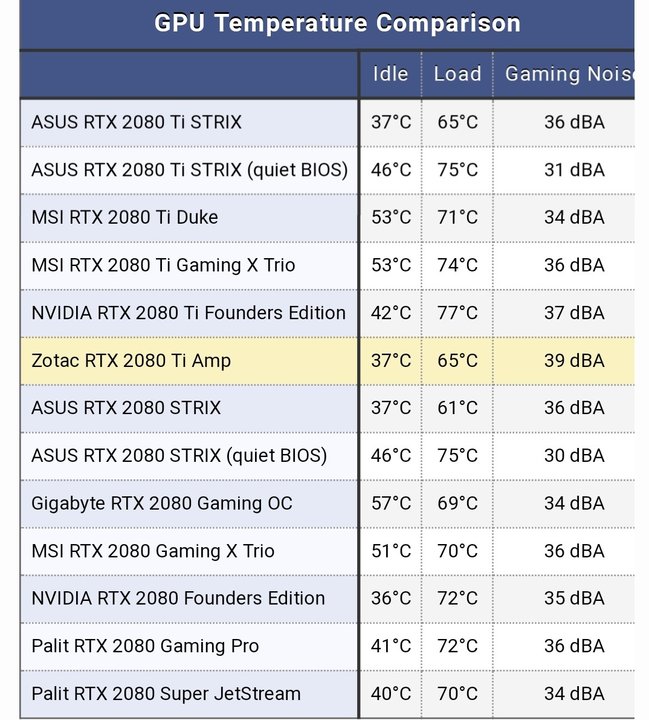The image size is (649, 720).
Task: Click the GPU Temperature Comparison title
Action: pyautogui.click(x=337, y=23)
